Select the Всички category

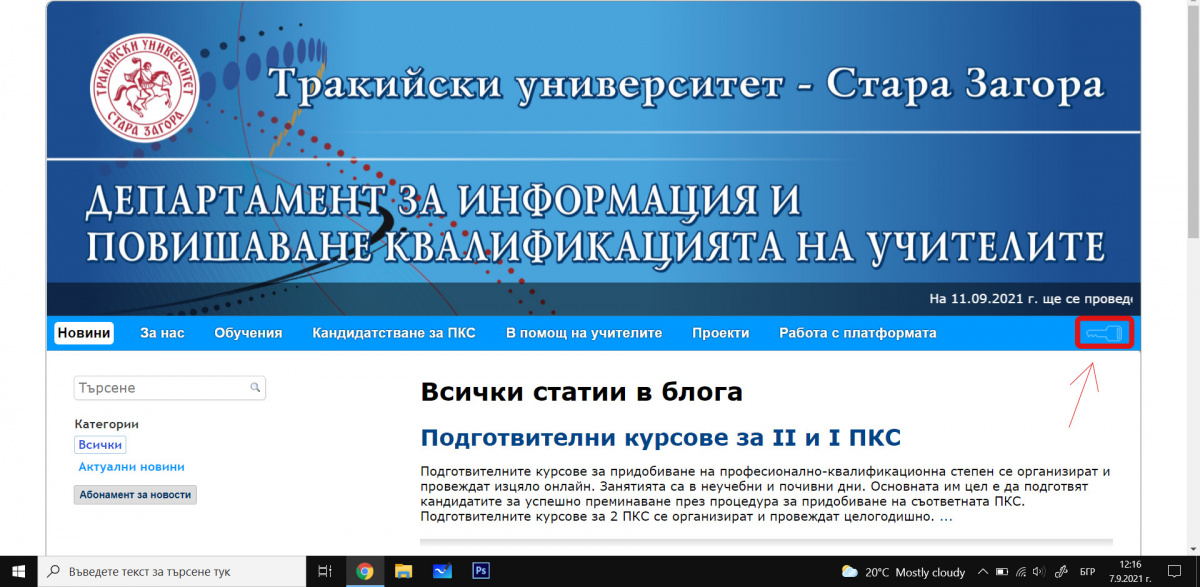click(x=100, y=445)
